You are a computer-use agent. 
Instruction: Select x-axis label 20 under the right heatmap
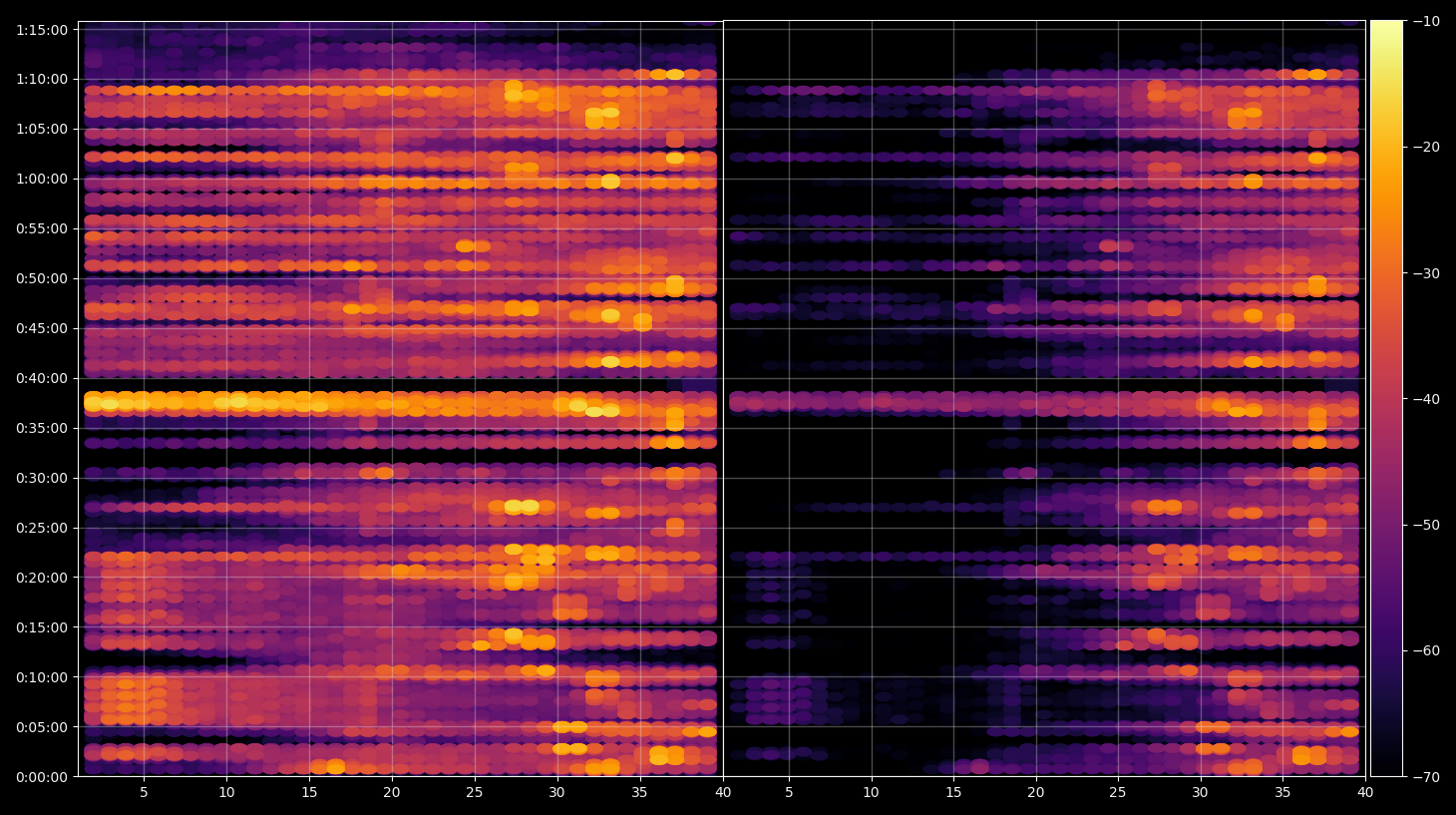click(x=1036, y=793)
